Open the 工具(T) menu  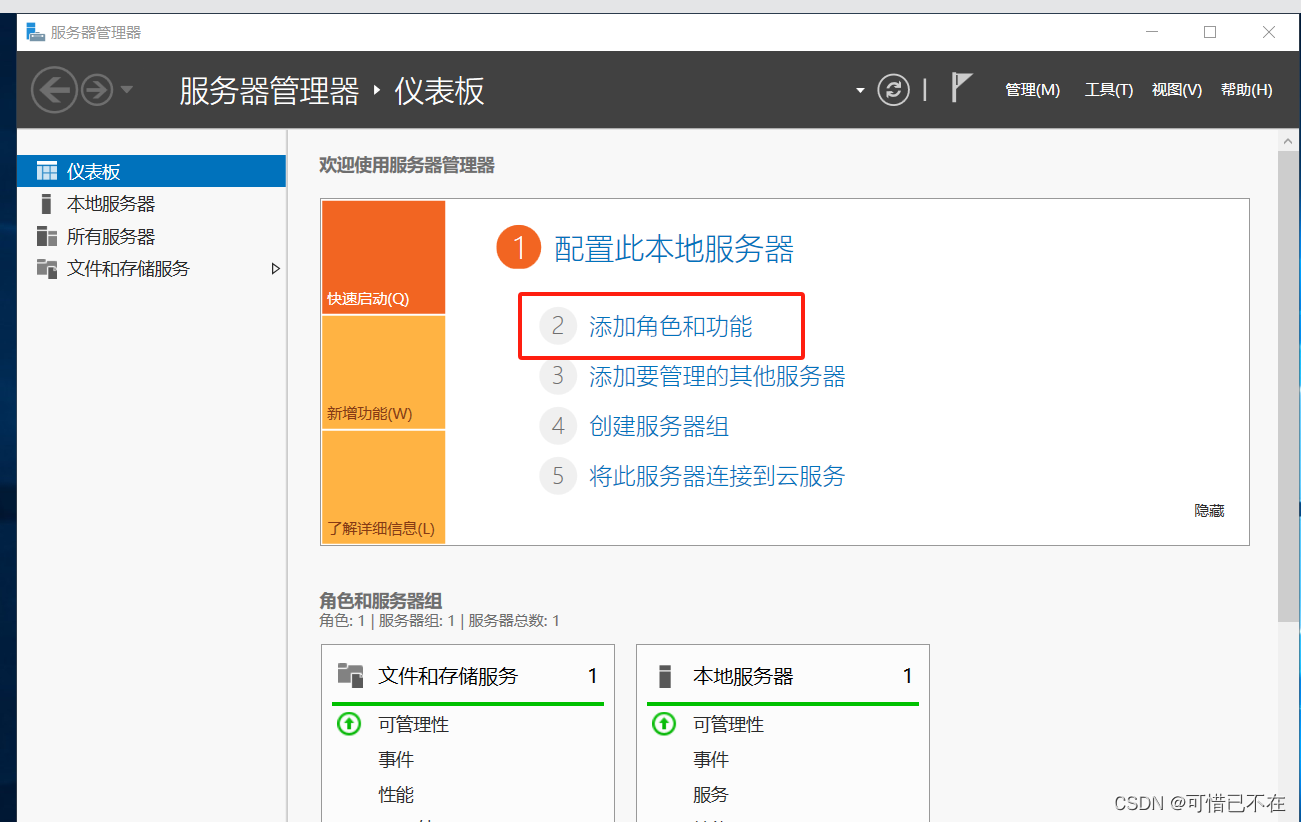coord(1108,89)
